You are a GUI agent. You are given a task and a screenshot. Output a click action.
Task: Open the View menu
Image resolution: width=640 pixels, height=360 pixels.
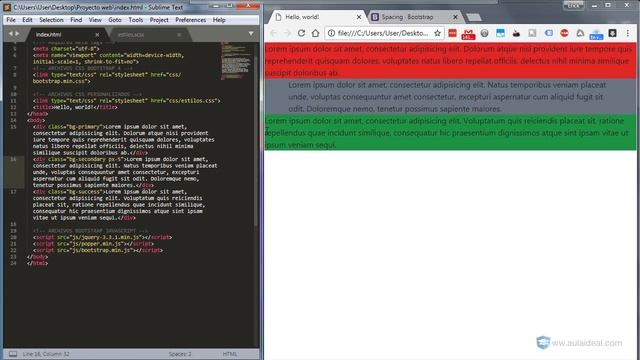pos(95,20)
